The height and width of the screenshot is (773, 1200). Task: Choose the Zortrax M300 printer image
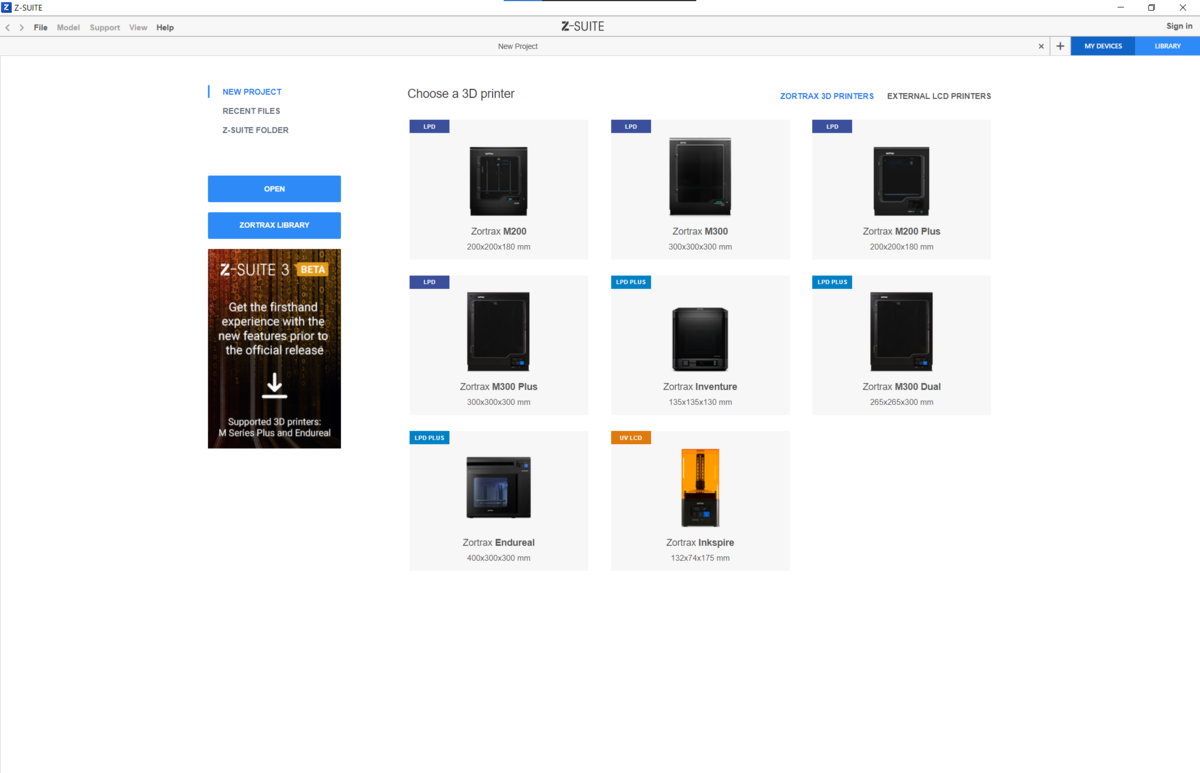(700, 177)
